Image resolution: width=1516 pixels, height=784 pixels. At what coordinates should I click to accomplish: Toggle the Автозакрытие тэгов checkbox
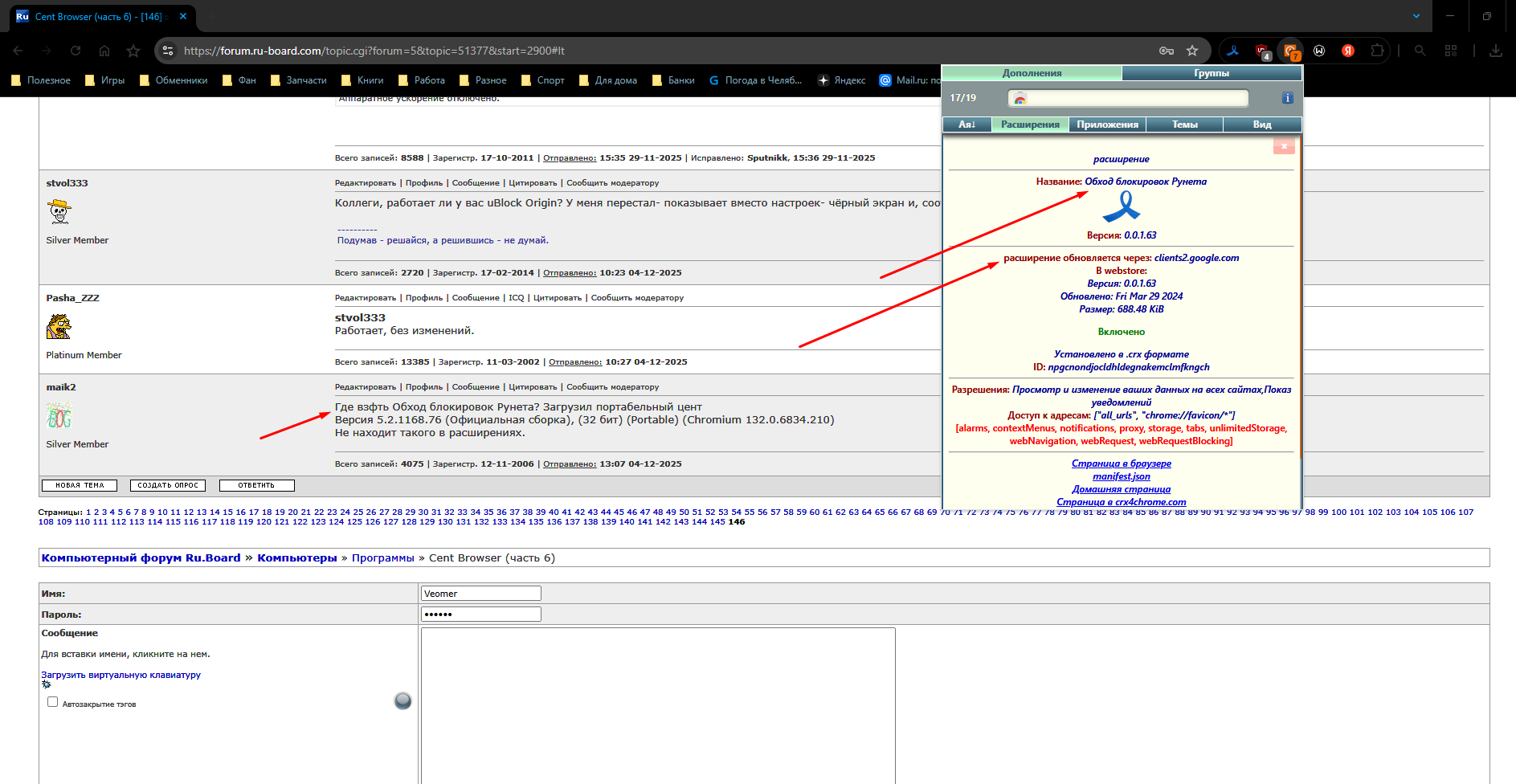(53, 702)
